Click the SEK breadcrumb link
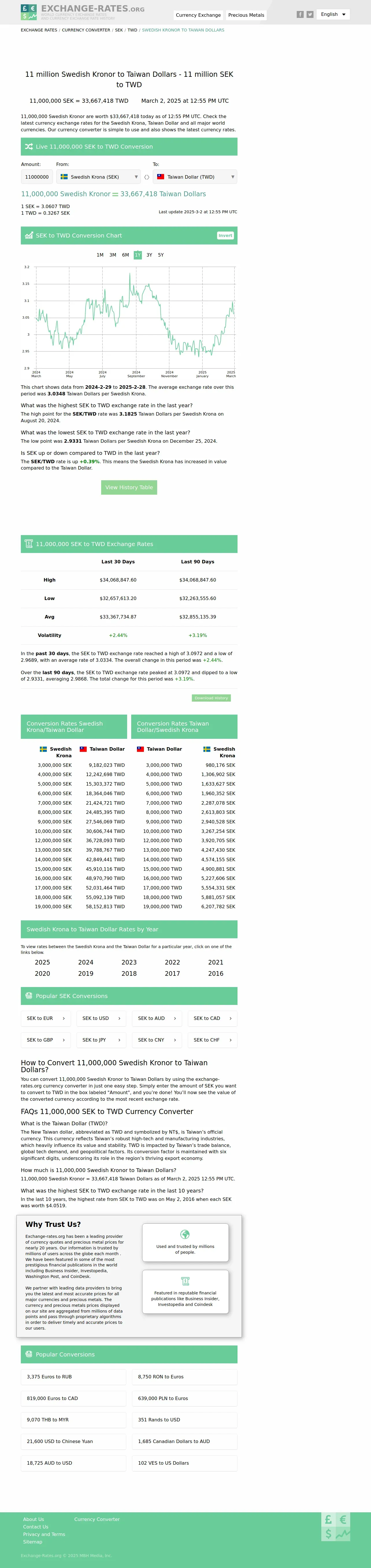371x1568 pixels. 119,30
